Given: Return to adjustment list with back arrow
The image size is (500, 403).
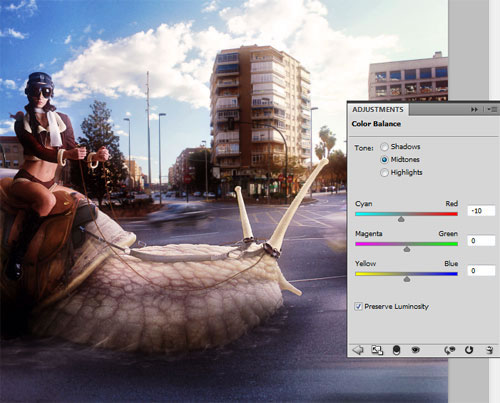Looking at the screenshot, I should tap(358, 350).
